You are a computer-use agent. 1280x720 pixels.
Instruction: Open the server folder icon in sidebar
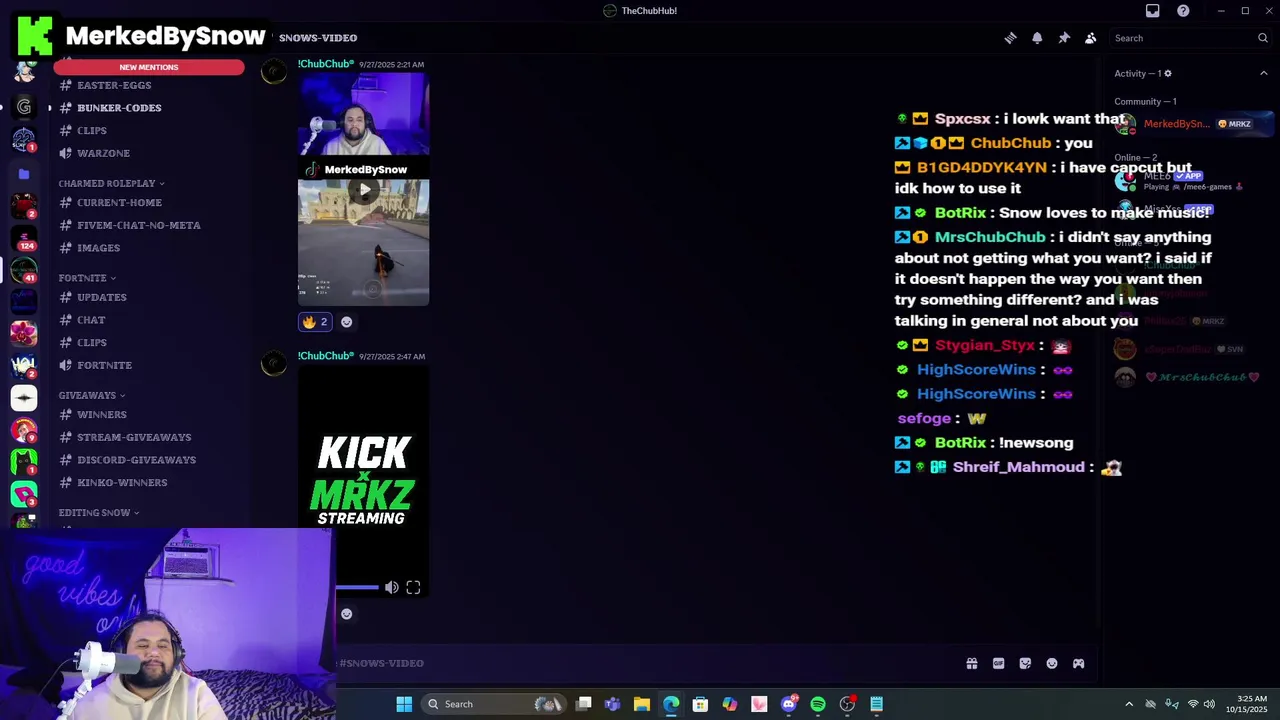click(x=24, y=174)
